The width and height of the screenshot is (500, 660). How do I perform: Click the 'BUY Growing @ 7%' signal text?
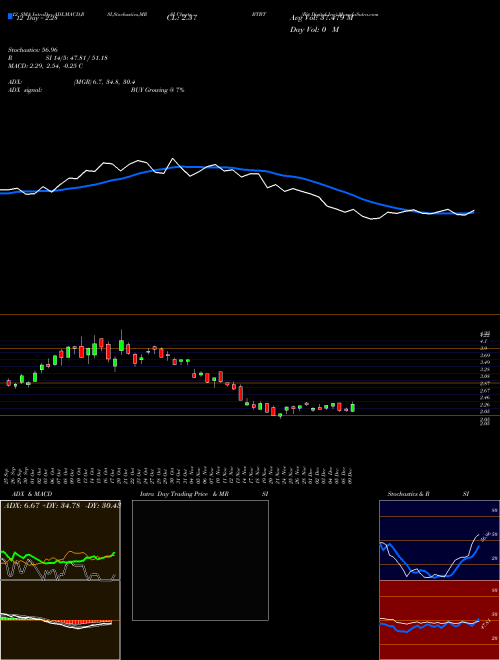pos(157,90)
